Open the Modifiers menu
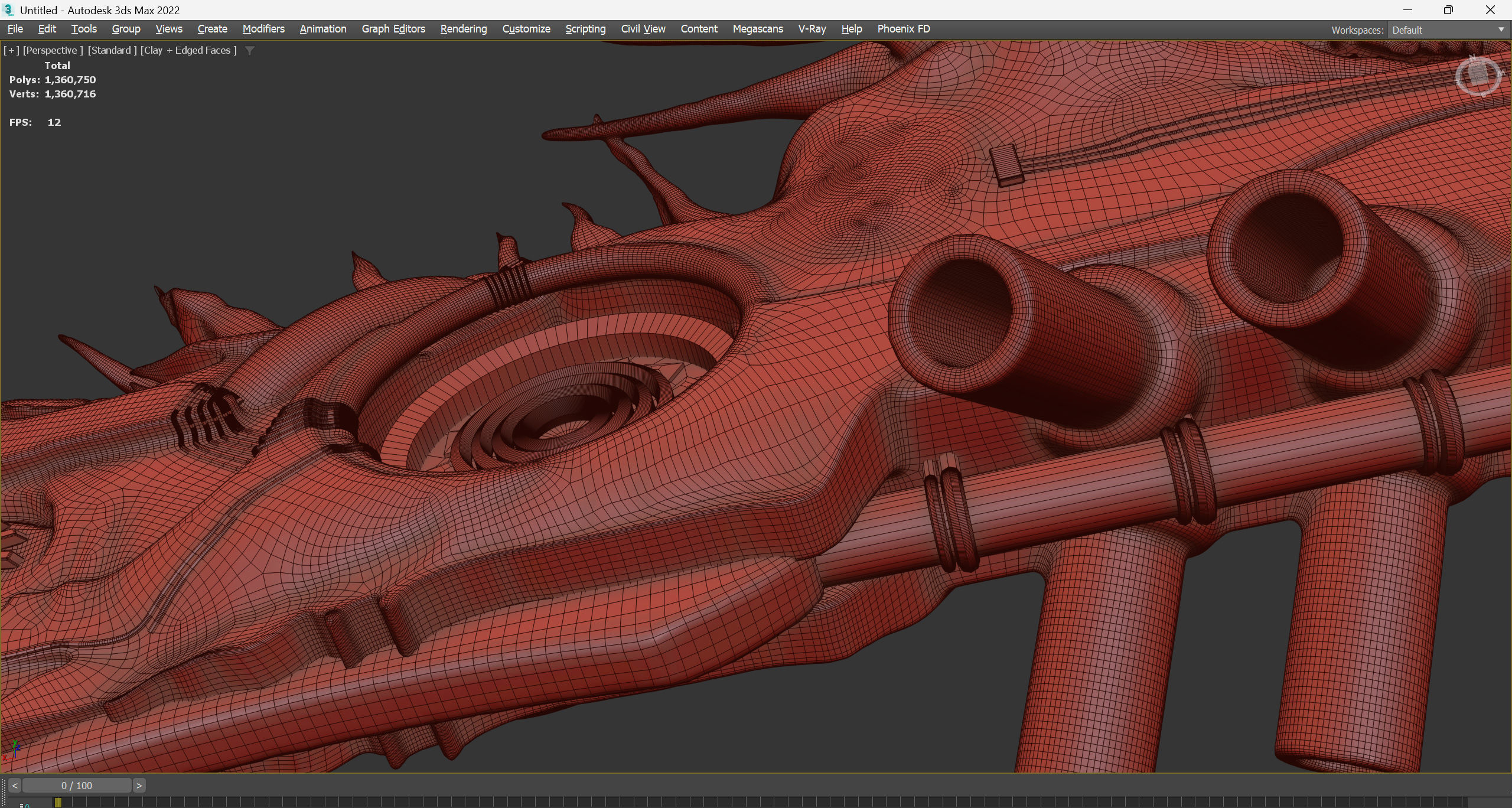Viewport: 1512px width, 808px height. 263,29
